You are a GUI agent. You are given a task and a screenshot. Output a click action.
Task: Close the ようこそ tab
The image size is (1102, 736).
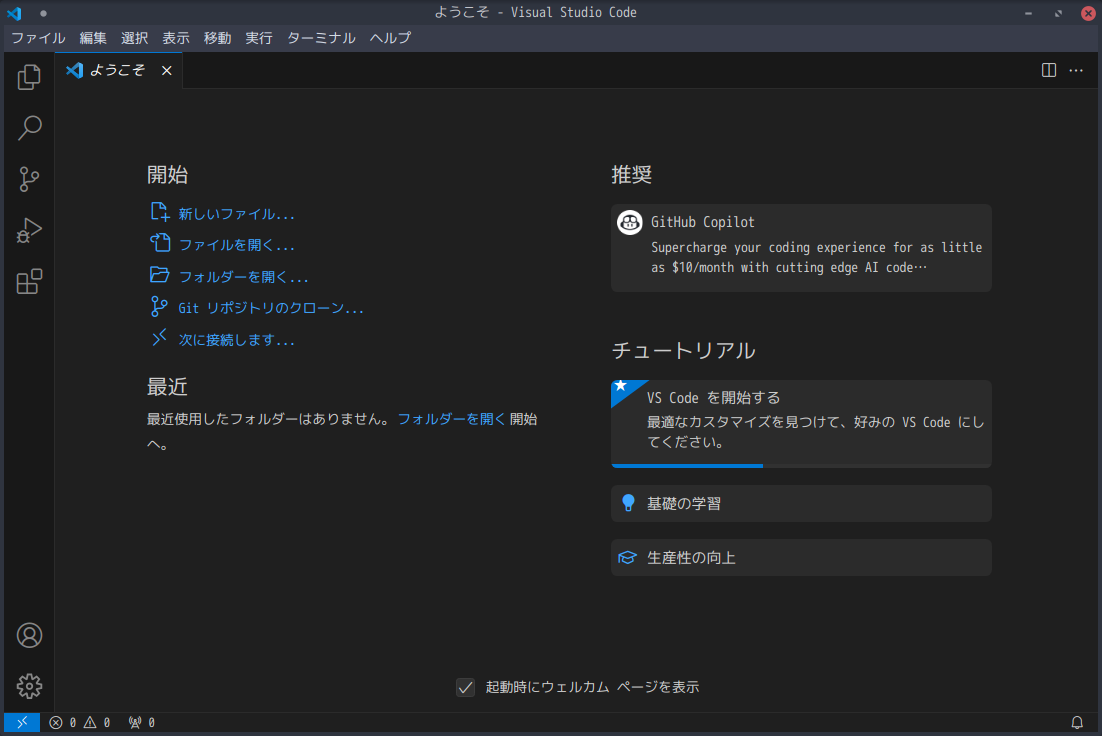click(167, 70)
